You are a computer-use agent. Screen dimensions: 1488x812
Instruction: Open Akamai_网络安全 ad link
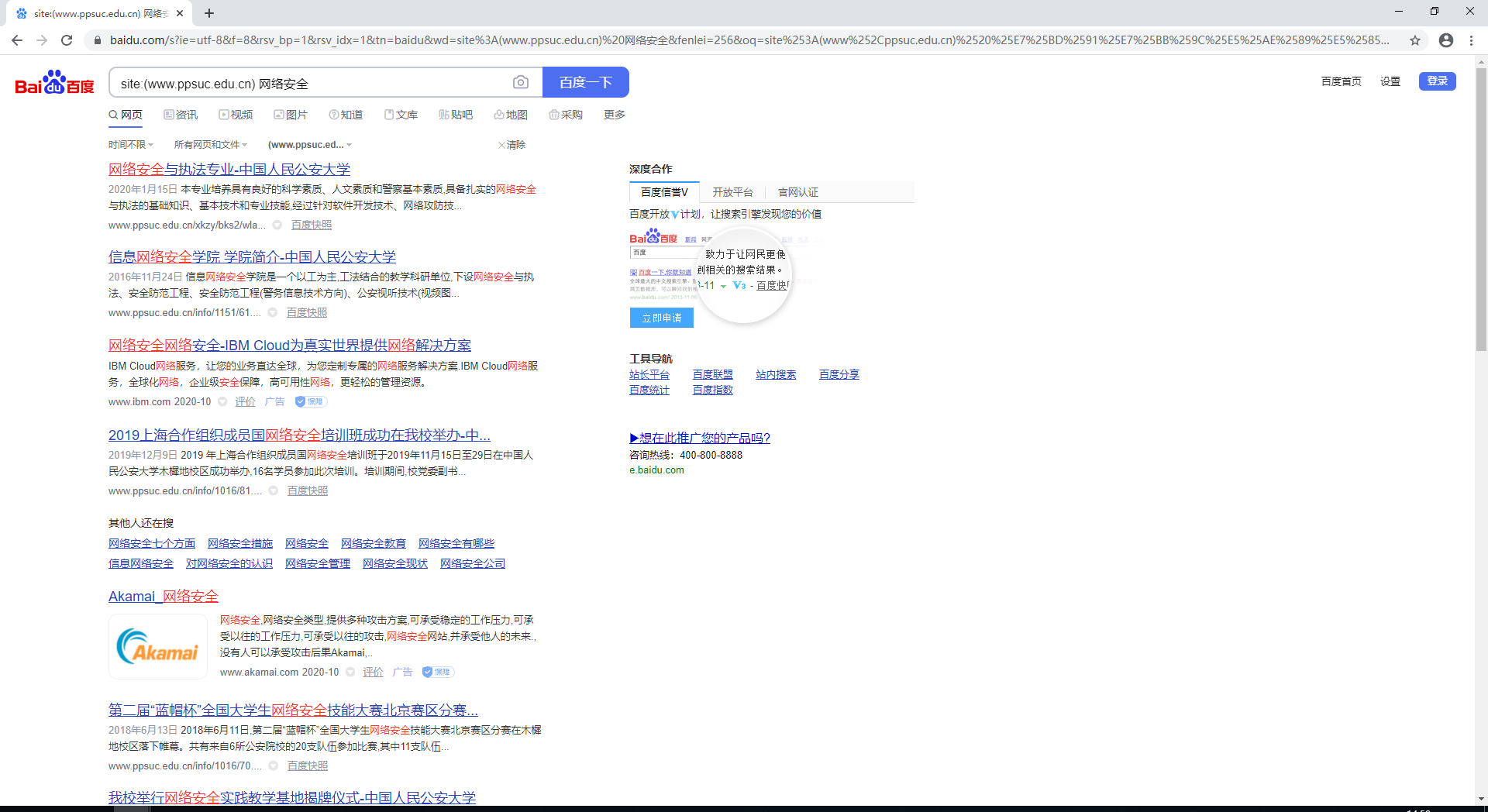[x=164, y=597]
